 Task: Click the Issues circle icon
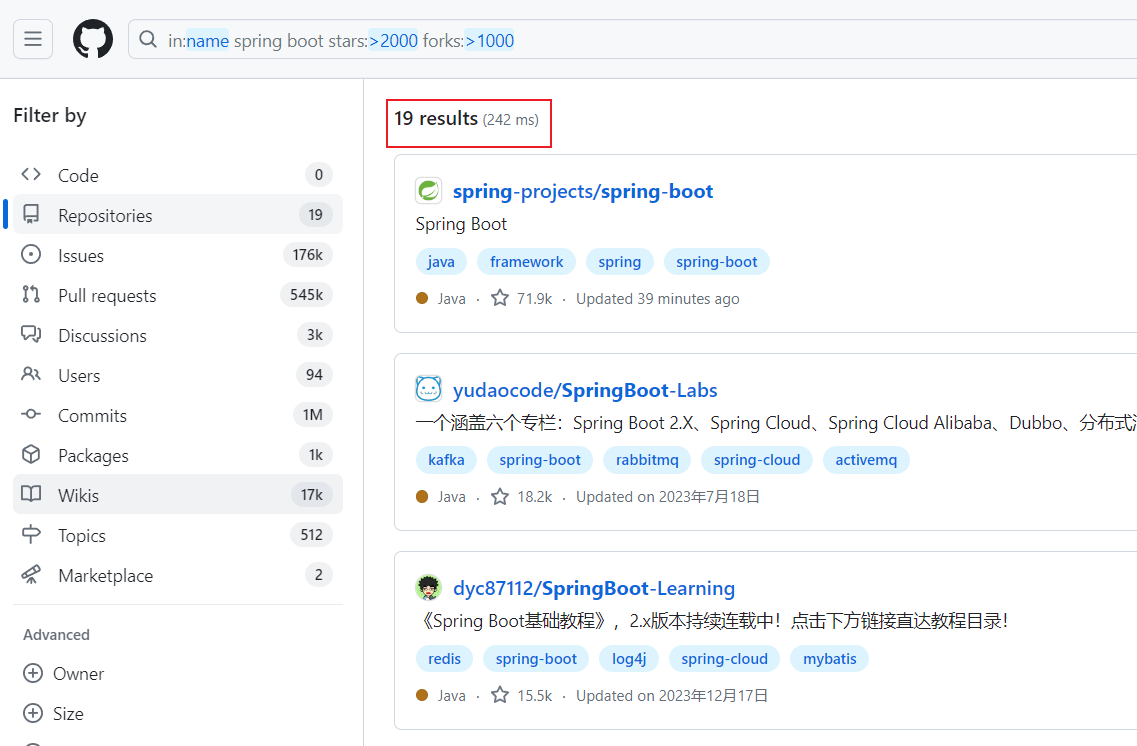pos(31,254)
